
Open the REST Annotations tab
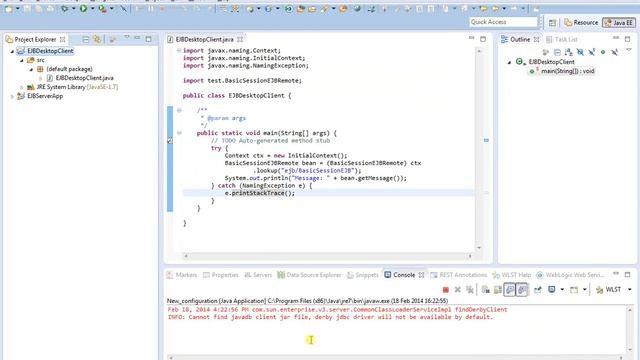click(459, 275)
